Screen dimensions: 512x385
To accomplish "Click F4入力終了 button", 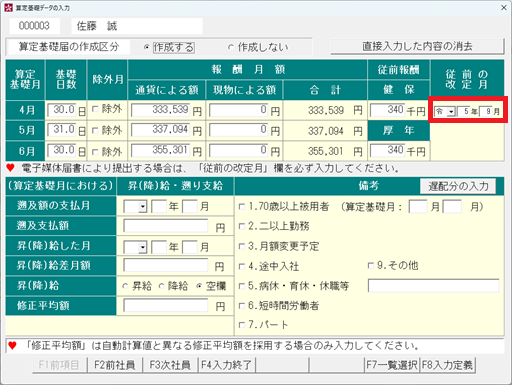I will 227,365.
